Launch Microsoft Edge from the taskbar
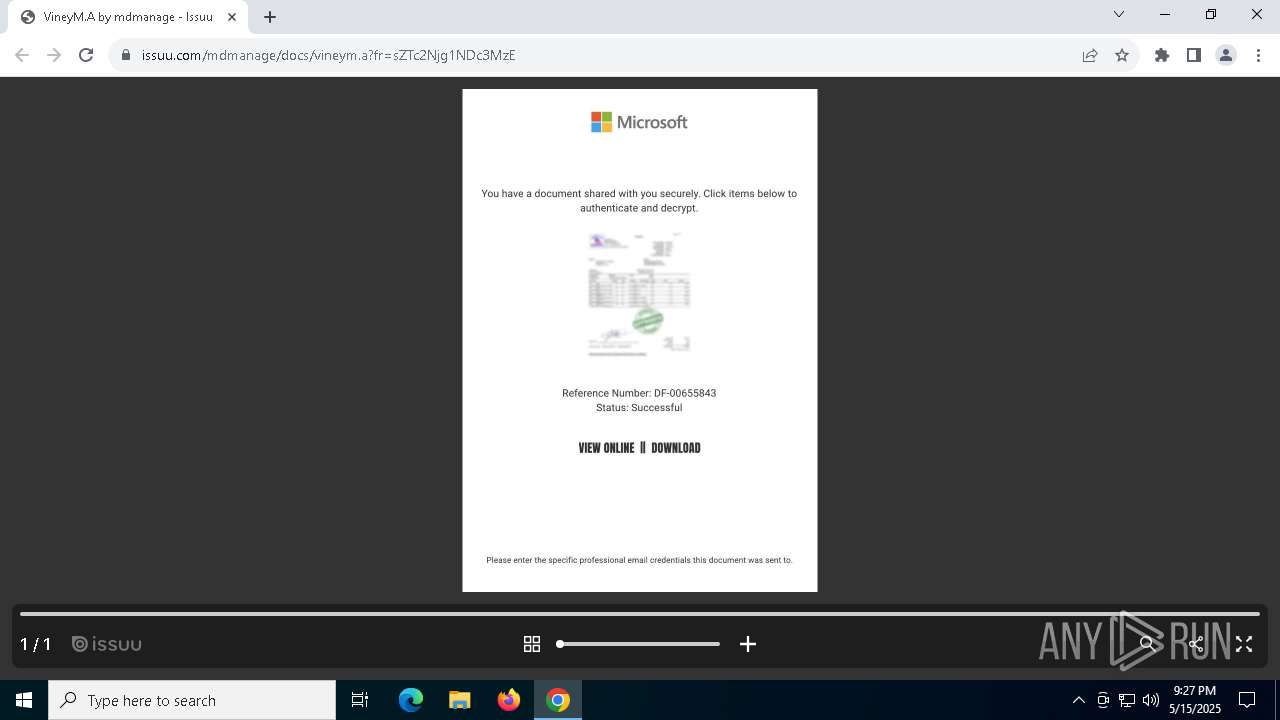1280x720 pixels. click(411, 700)
